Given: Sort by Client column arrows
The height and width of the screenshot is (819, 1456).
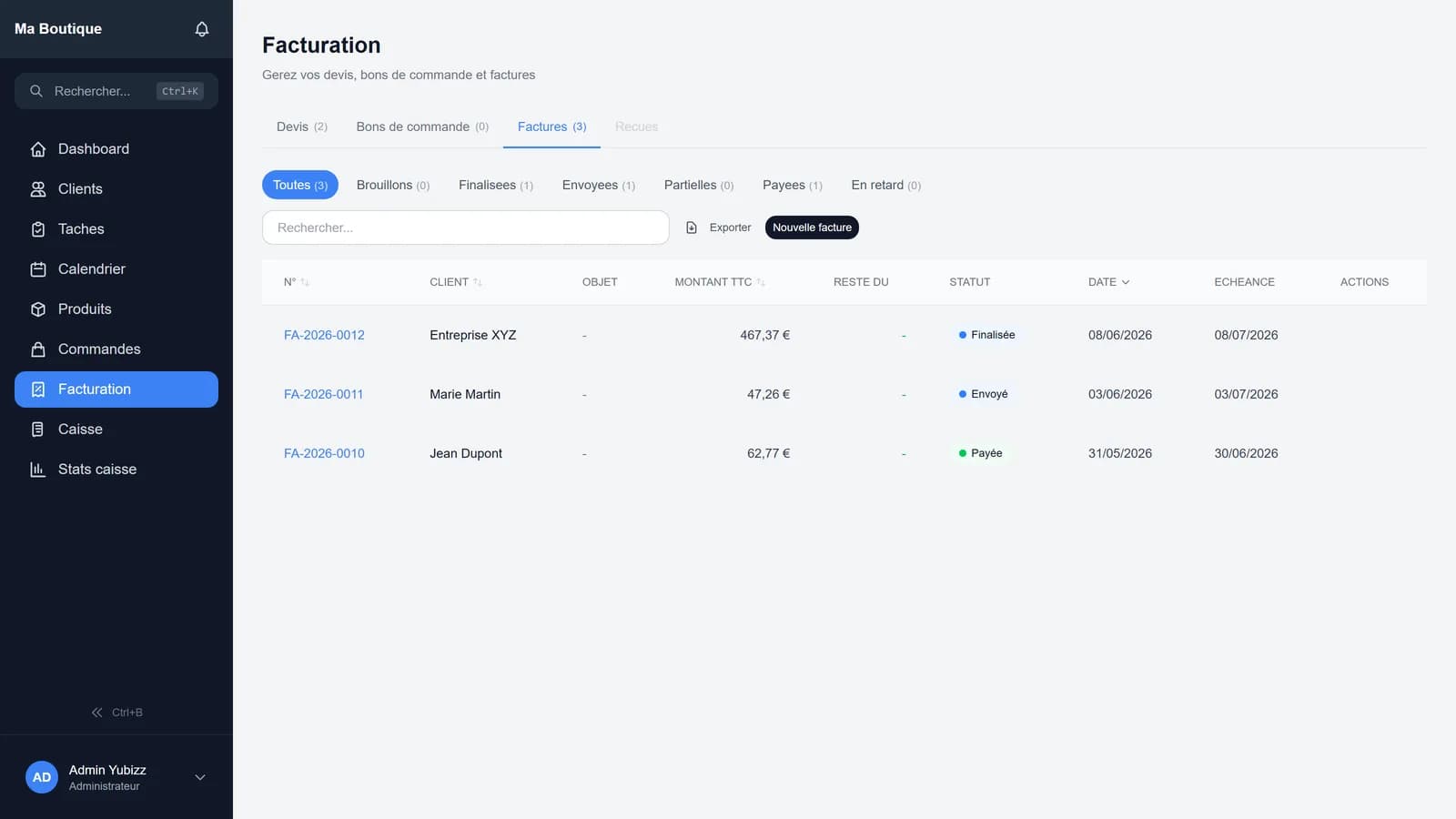Looking at the screenshot, I should tap(478, 282).
